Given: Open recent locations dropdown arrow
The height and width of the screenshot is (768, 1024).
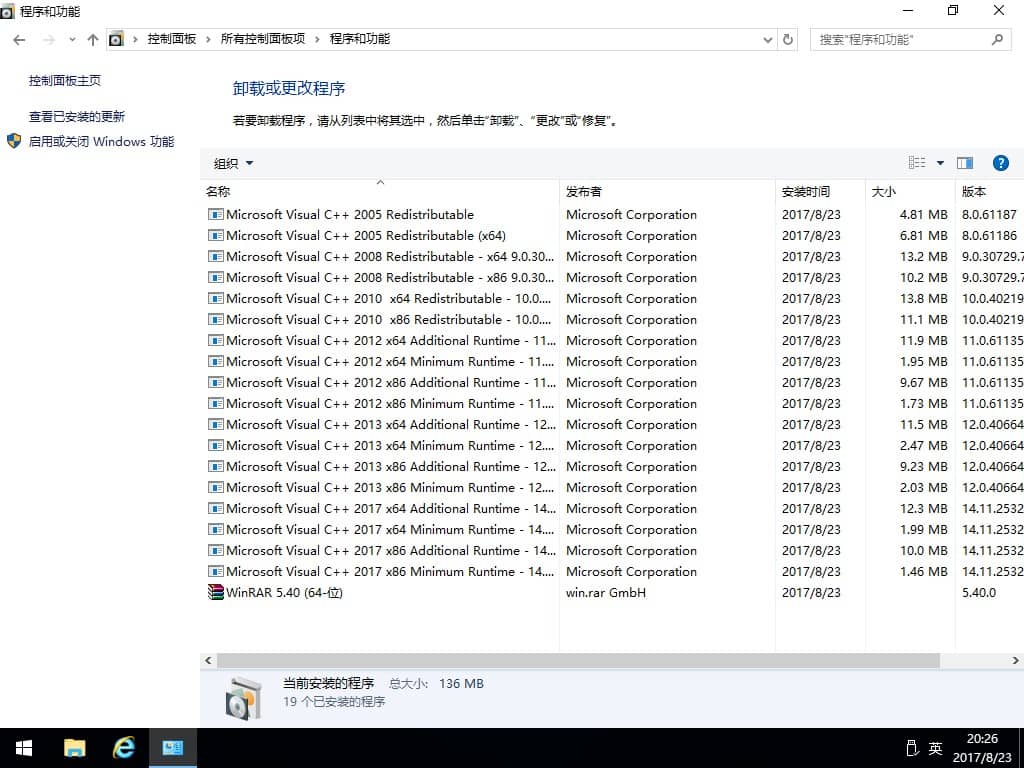Looking at the screenshot, I should pyautogui.click(x=72, y=40).
